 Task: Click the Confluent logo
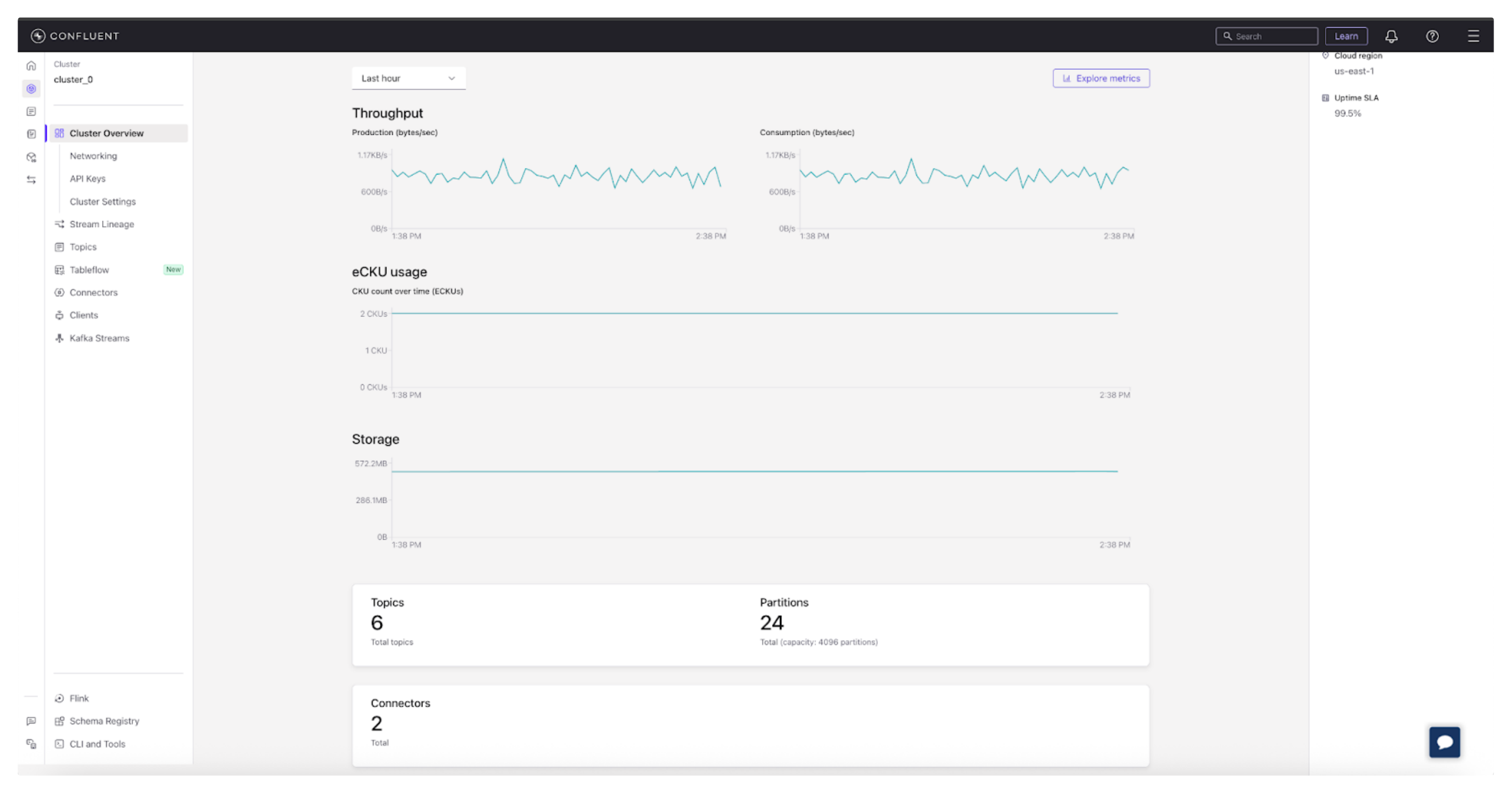point(75,36)
